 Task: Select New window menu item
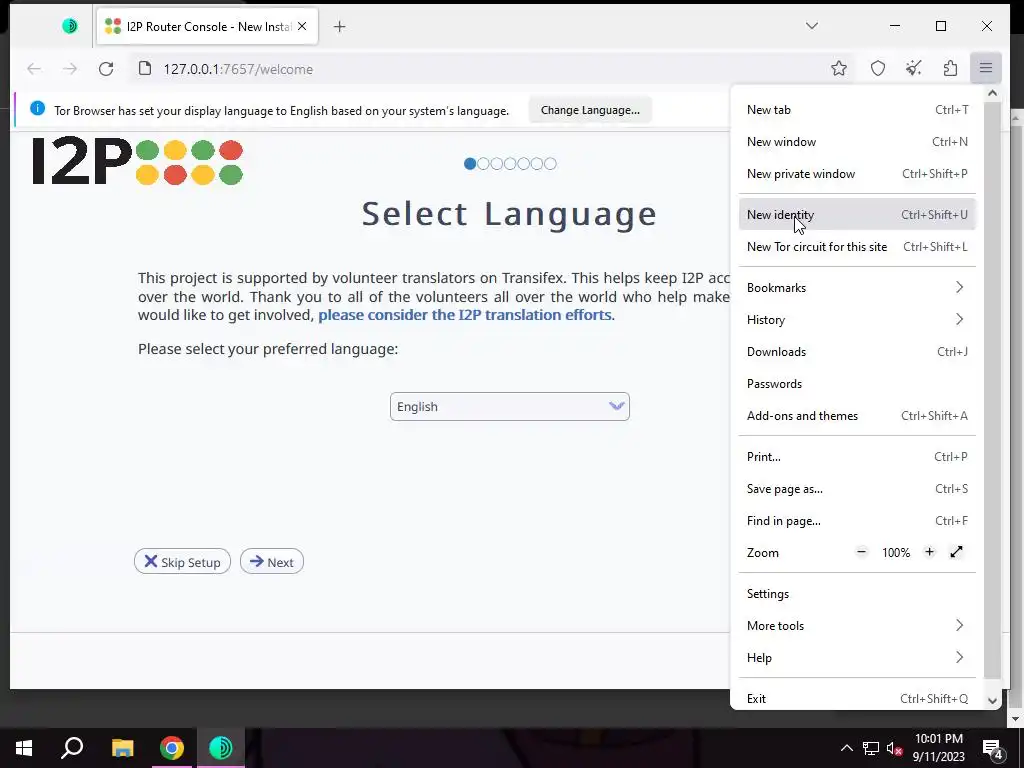point(857,142)
